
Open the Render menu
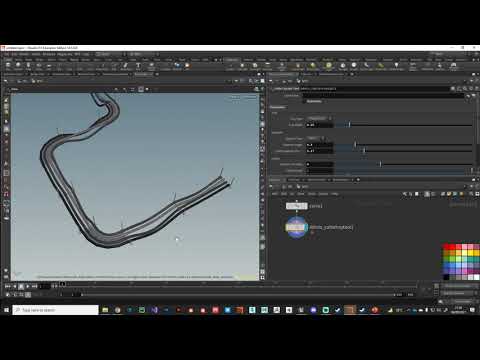24,54
